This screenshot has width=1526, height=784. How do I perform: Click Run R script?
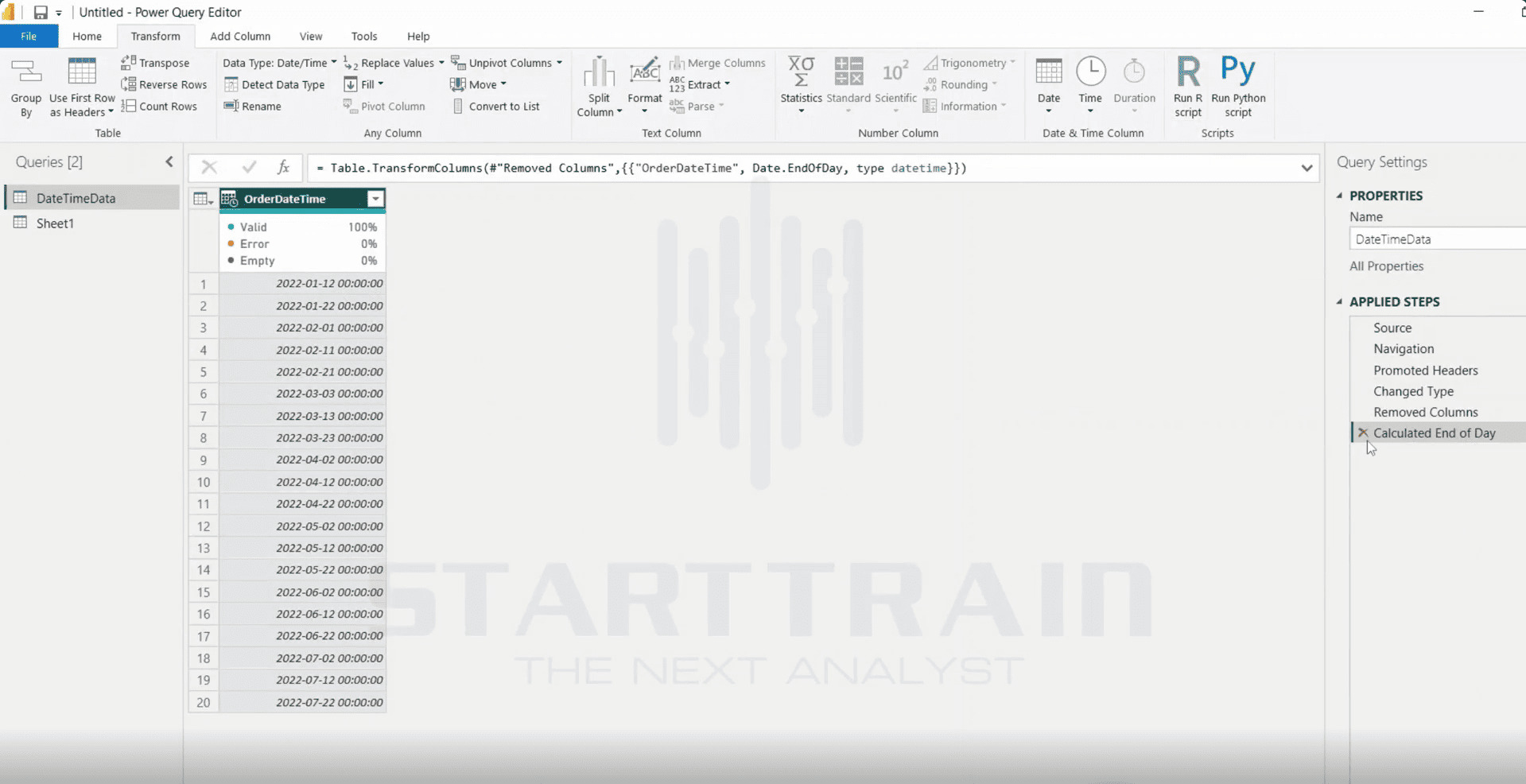pyautogui.click(x=1188, y=87)
